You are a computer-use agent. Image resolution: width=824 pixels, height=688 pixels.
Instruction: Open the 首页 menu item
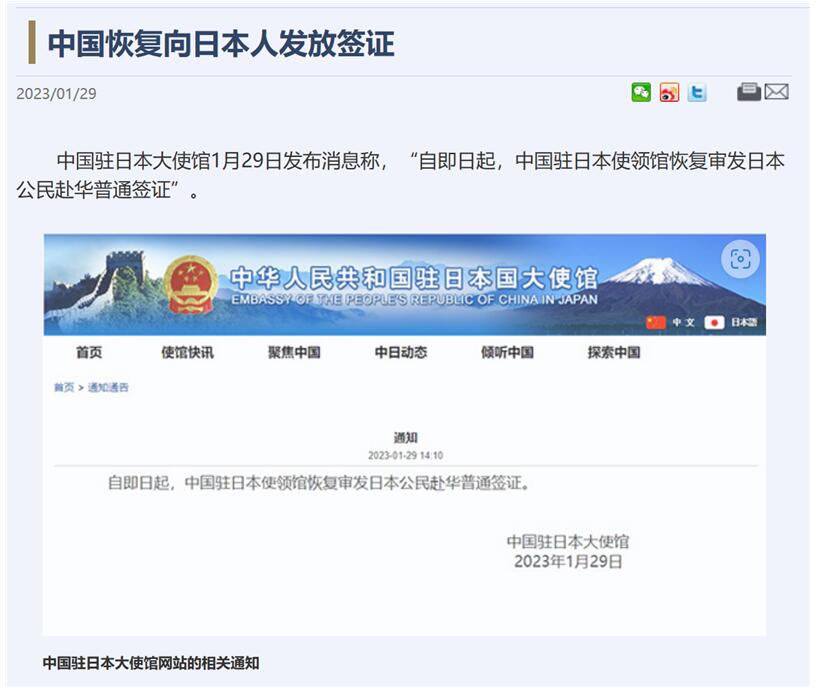coord(89,352)
